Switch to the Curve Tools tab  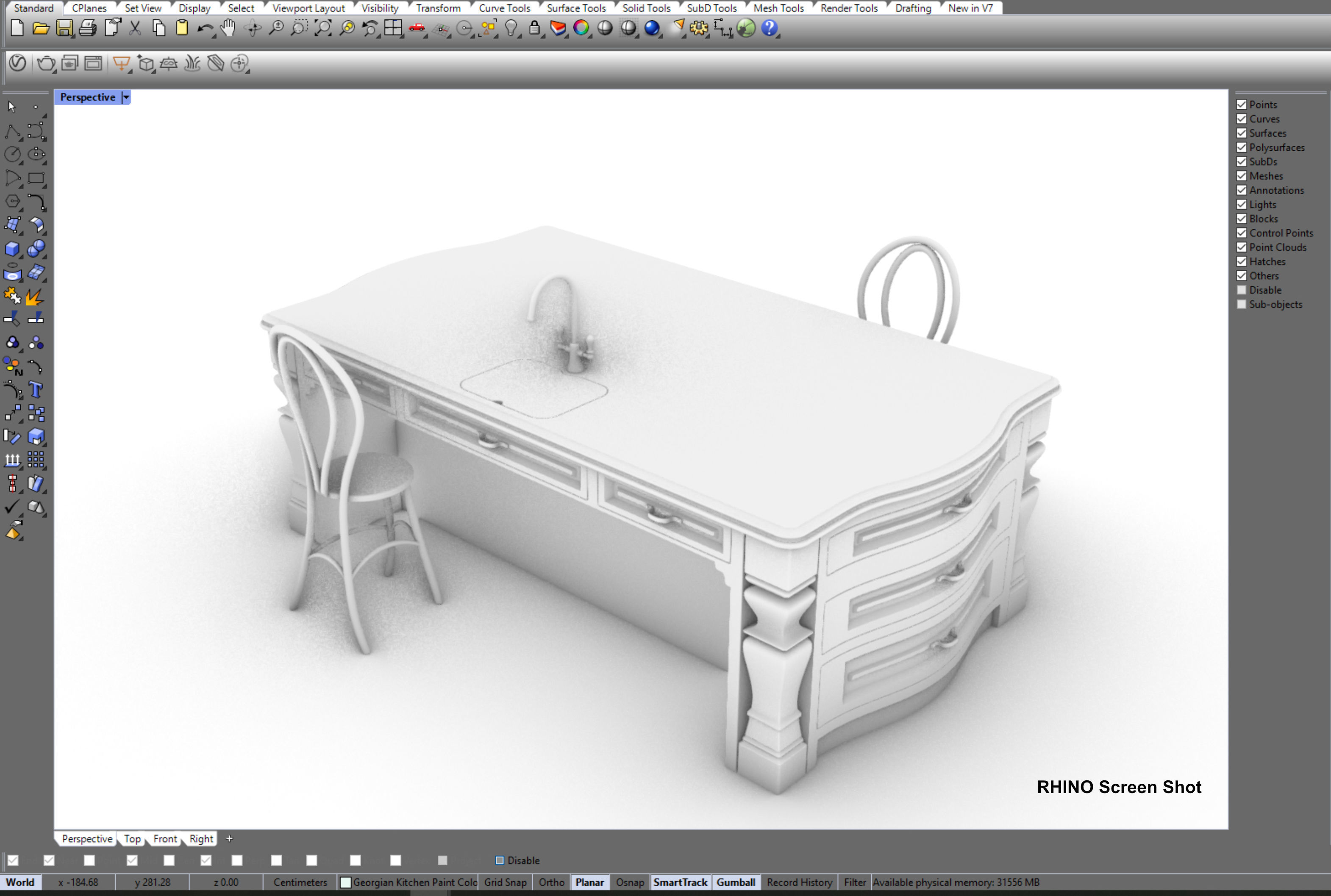tap(504, 8)
